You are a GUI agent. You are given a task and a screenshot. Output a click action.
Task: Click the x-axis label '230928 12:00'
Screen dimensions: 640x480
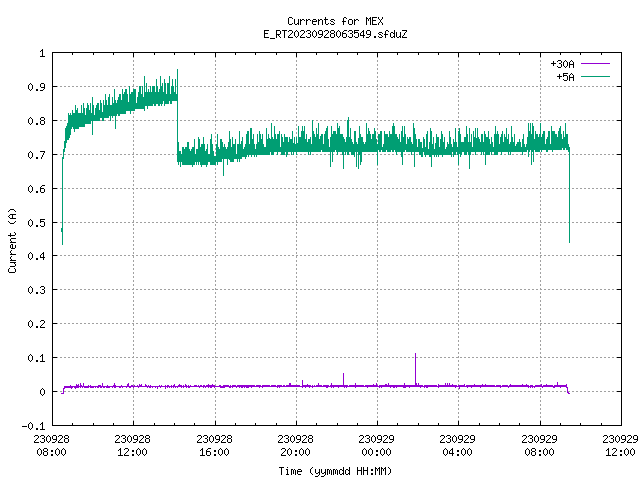tap(132, 446)
